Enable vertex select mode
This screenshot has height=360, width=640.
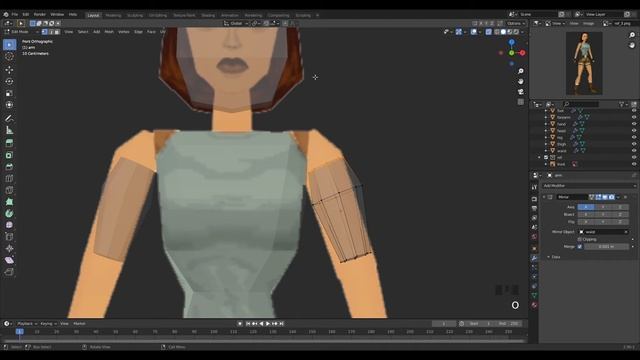44,32
